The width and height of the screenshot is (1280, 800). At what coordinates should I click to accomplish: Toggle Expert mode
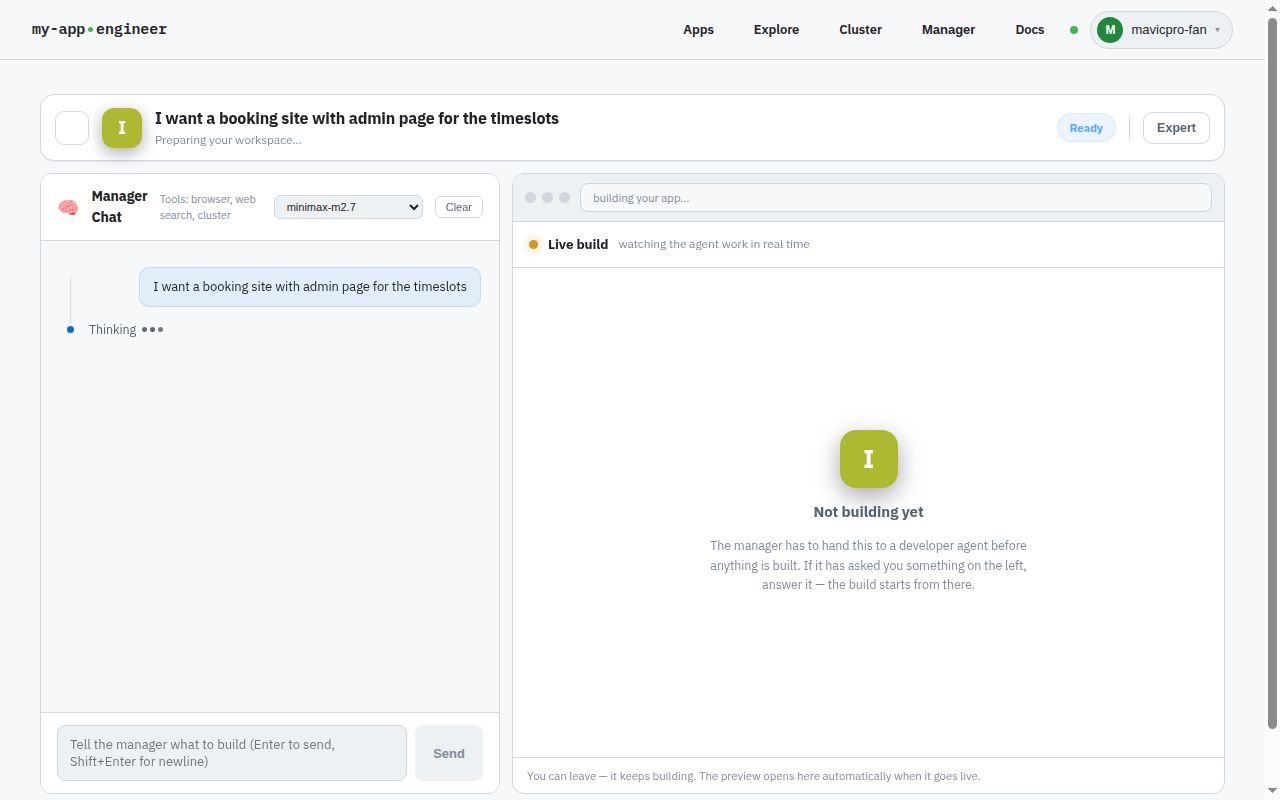pyautogui.click(x=1176, y=128)
